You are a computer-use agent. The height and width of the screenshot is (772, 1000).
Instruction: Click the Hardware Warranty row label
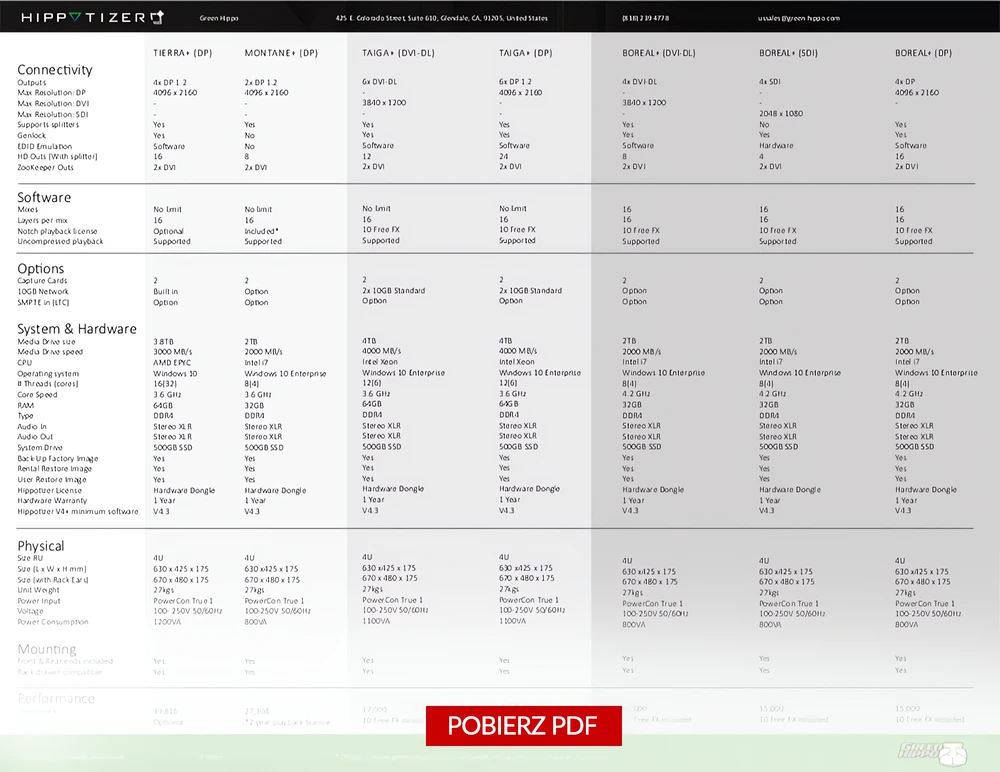pyautogui.click(x=52, y=500)
